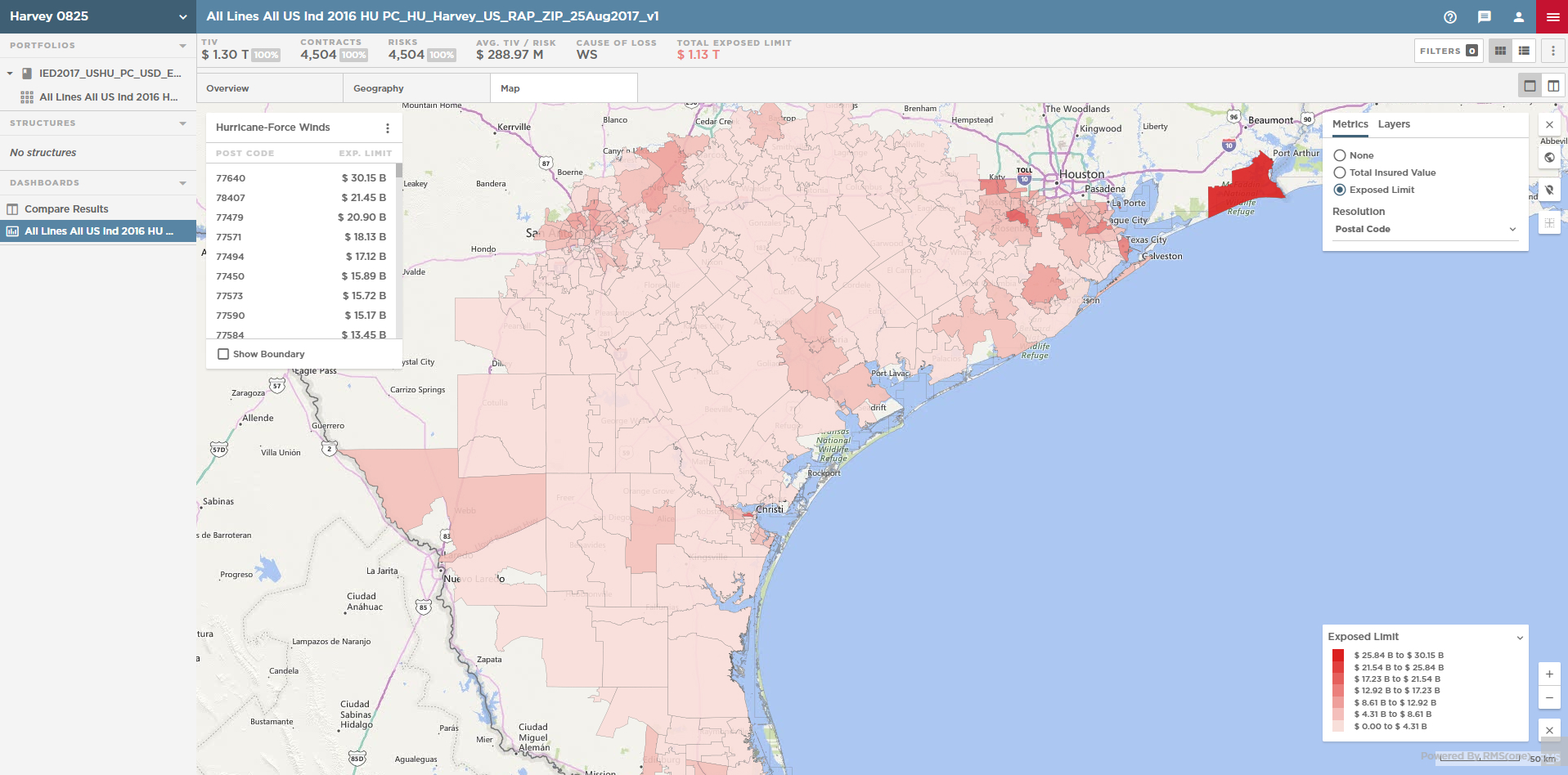
Task: Click the user account icon
Action: [x=1518, y=17]
